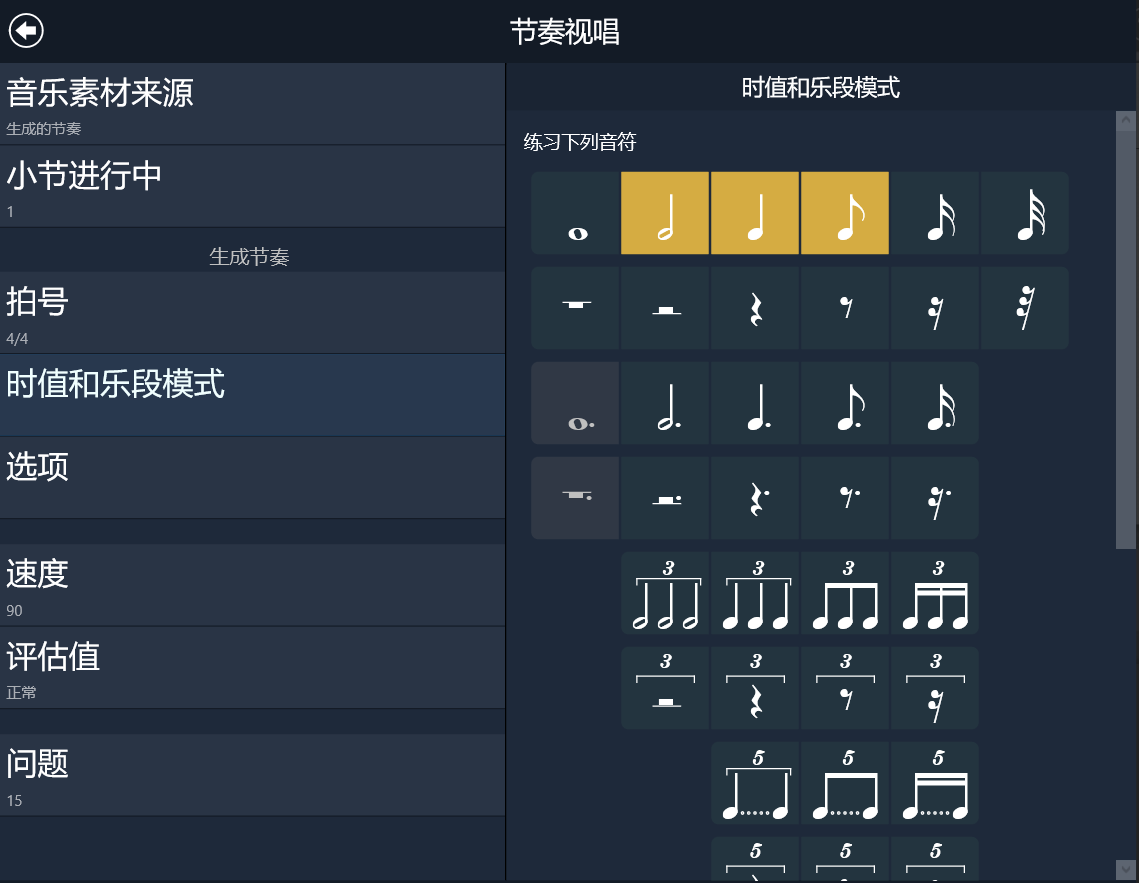Open the 评估值 evaluation setting
The width and height of the screenshot is (1139, 883).
point(252,668)
